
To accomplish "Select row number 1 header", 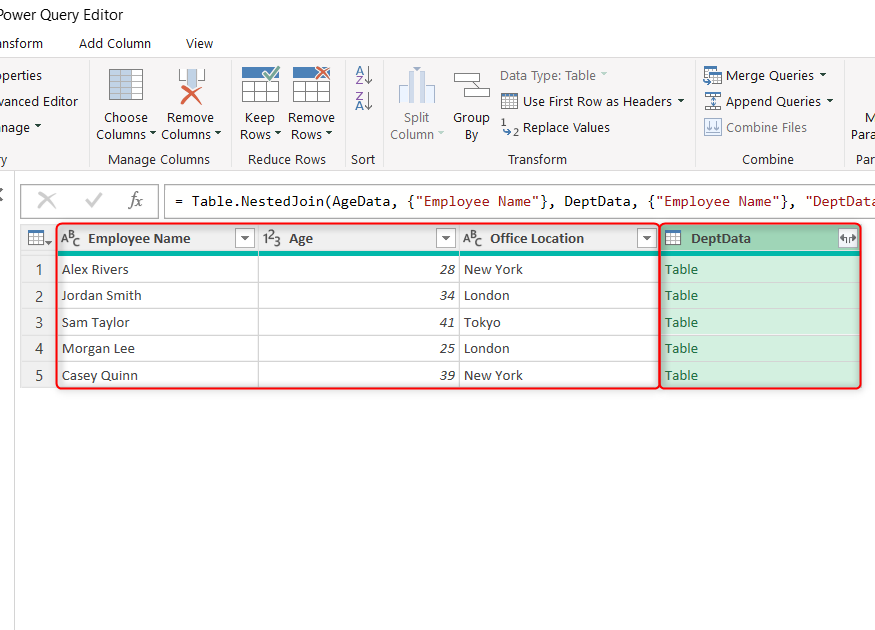I will (x=39, y=270).
